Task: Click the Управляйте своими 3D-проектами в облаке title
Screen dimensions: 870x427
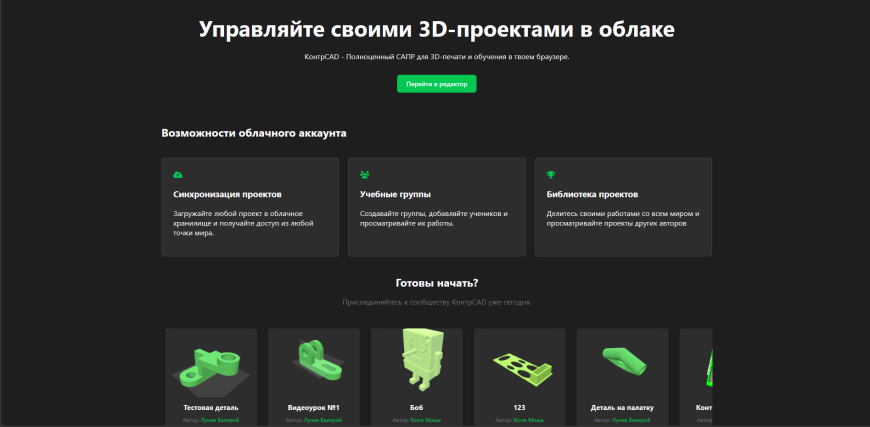Action: 437,29
